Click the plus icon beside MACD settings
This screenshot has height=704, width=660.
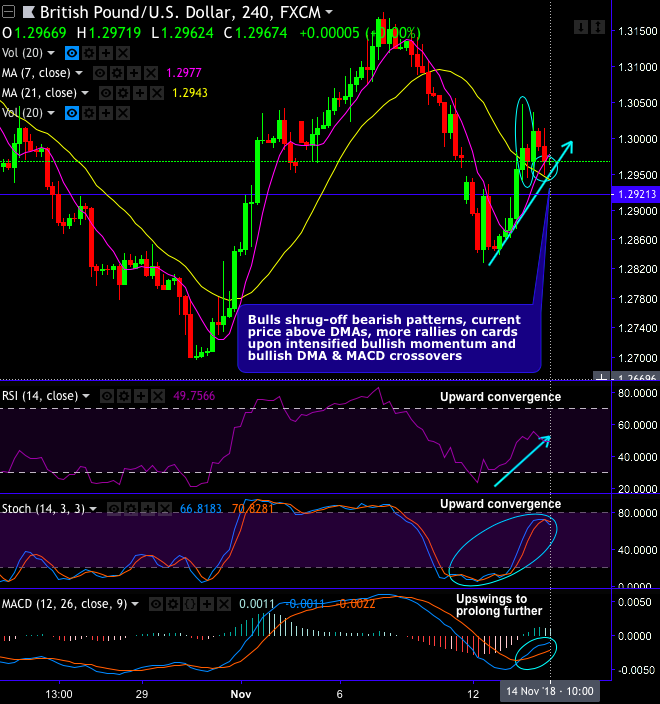[x=207, y=604]
